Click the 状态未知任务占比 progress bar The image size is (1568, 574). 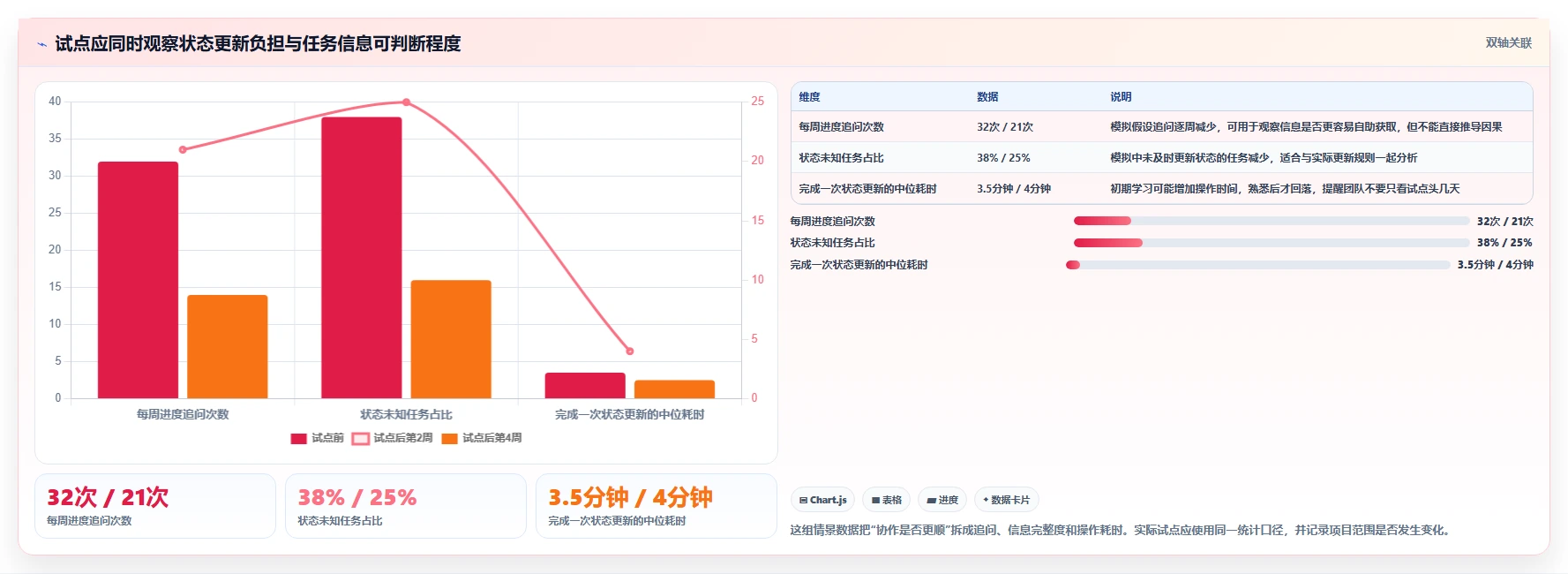pos(1272,243)
